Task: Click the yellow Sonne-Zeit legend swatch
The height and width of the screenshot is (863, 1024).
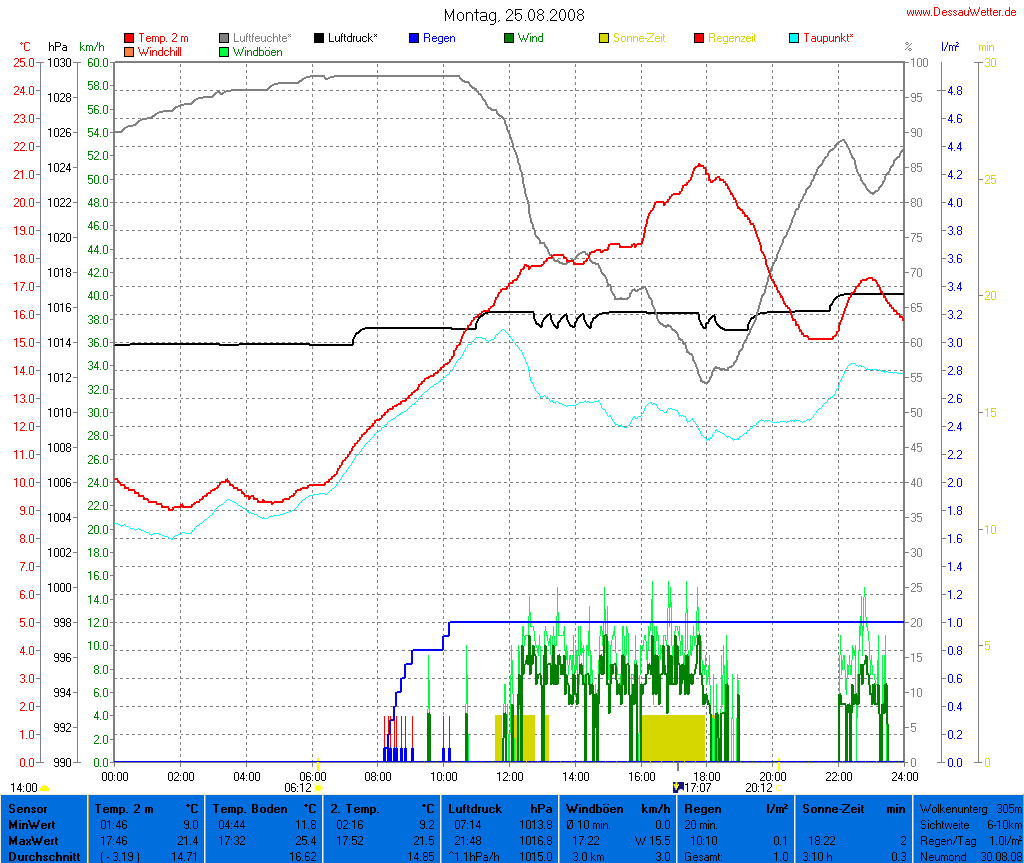Action: pos(605,38)
